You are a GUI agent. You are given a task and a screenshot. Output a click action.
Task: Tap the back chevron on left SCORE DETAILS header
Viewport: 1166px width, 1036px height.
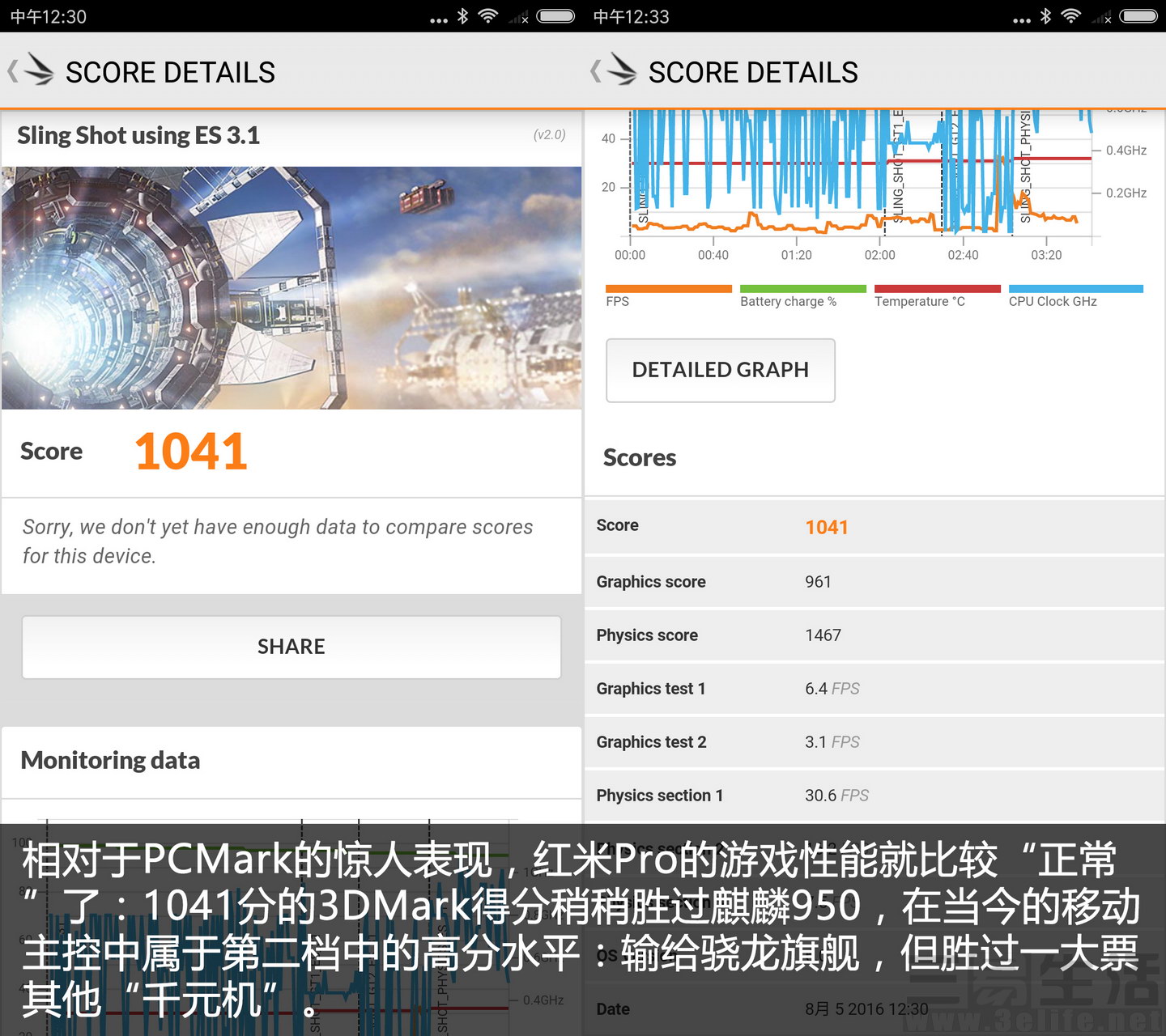13,71
